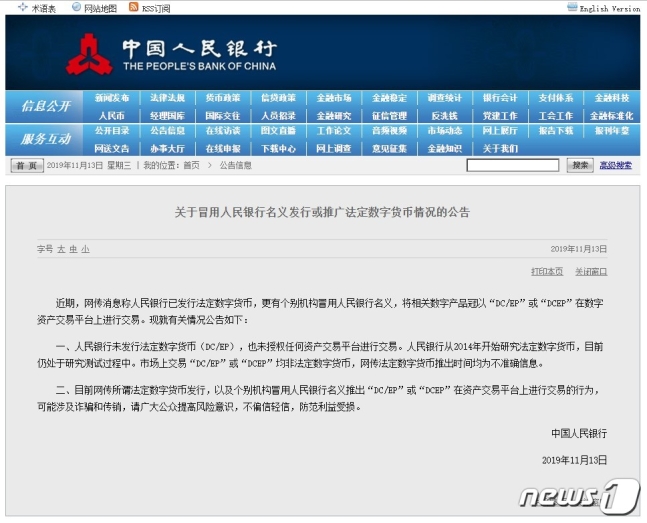Click the People's Bank of China red logo
The image size is (647, 523).
[x=89, y=54]
